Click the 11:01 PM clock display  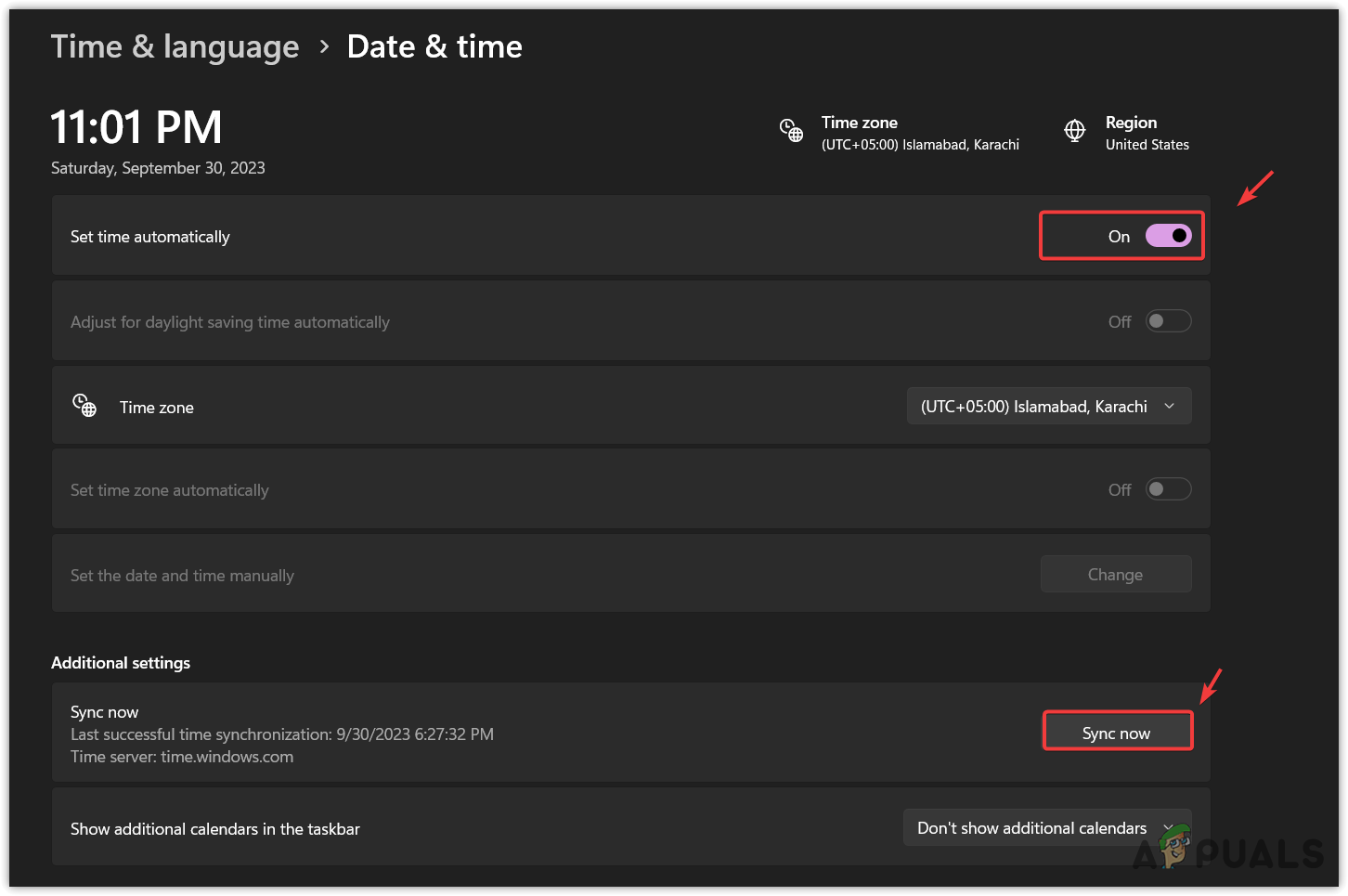(136, 127)
